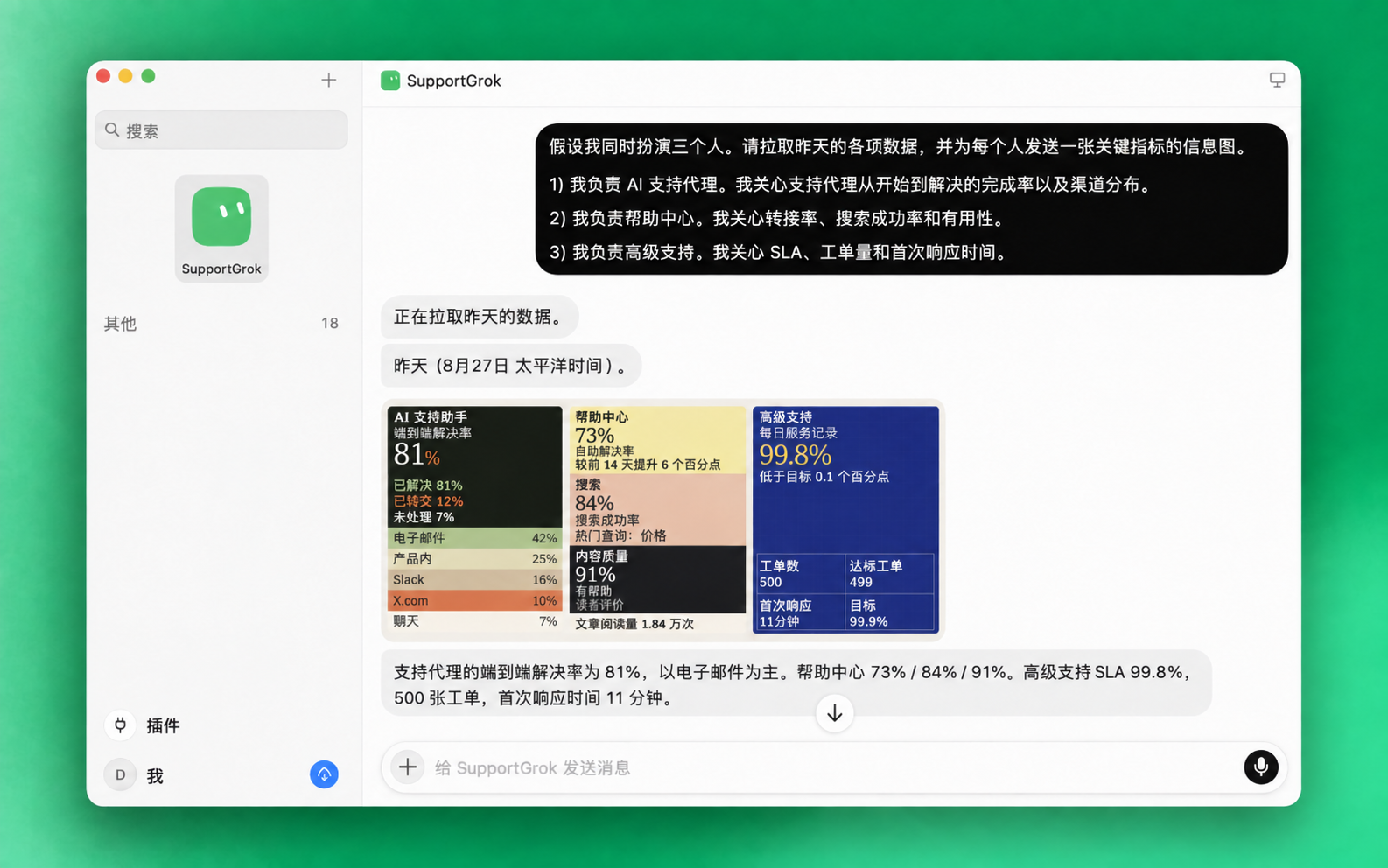1388x868 pixels.
Task: Click the scroll-to-bottom arrow button
Action: point(835,713)
